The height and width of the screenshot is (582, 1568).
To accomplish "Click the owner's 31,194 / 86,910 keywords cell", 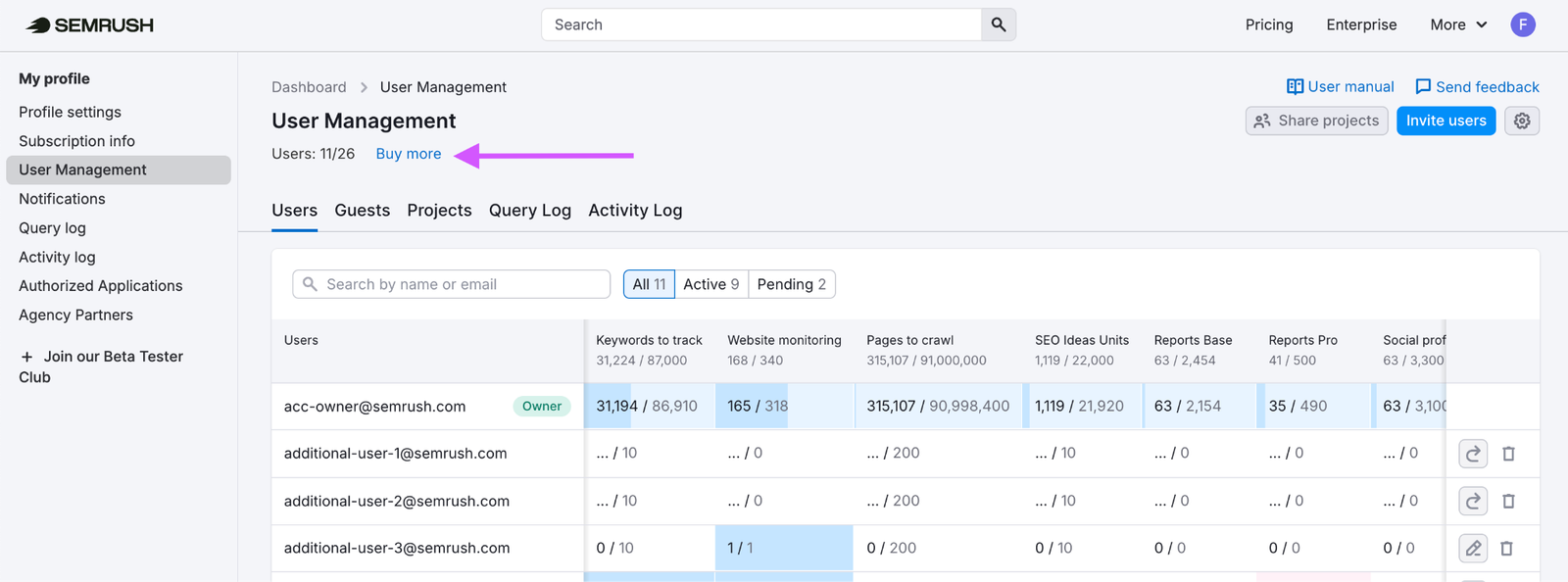I will click(648, 406).
